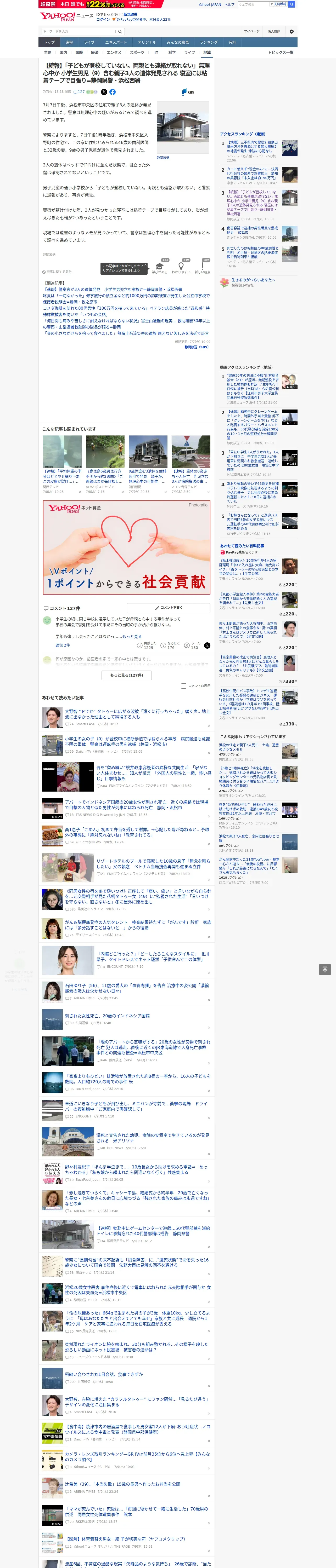
Task: Share the first comment on X
Action: point(207,645)
